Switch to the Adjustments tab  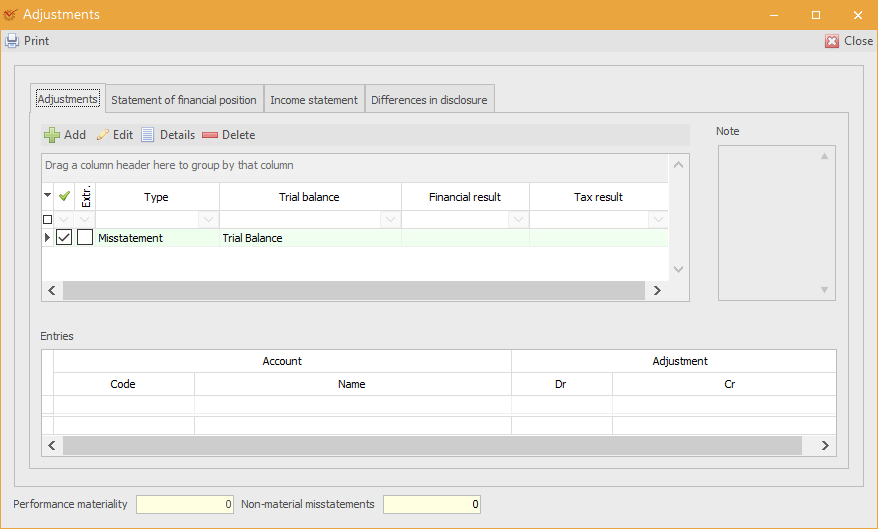pos(68,99)
